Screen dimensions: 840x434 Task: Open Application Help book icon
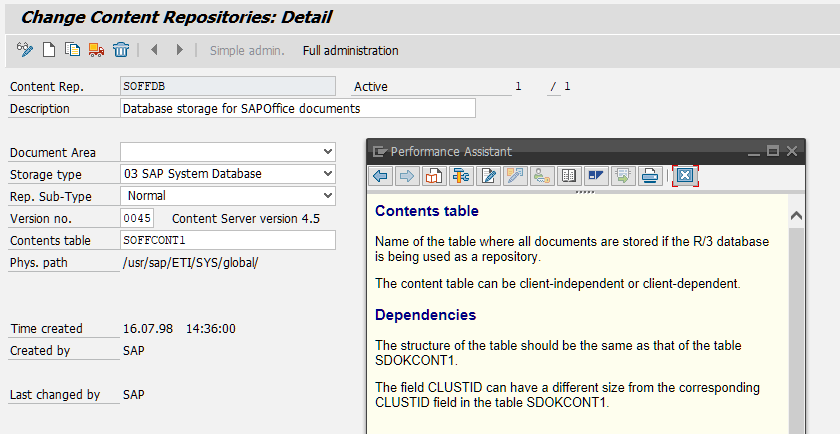[x=434, y=176]
